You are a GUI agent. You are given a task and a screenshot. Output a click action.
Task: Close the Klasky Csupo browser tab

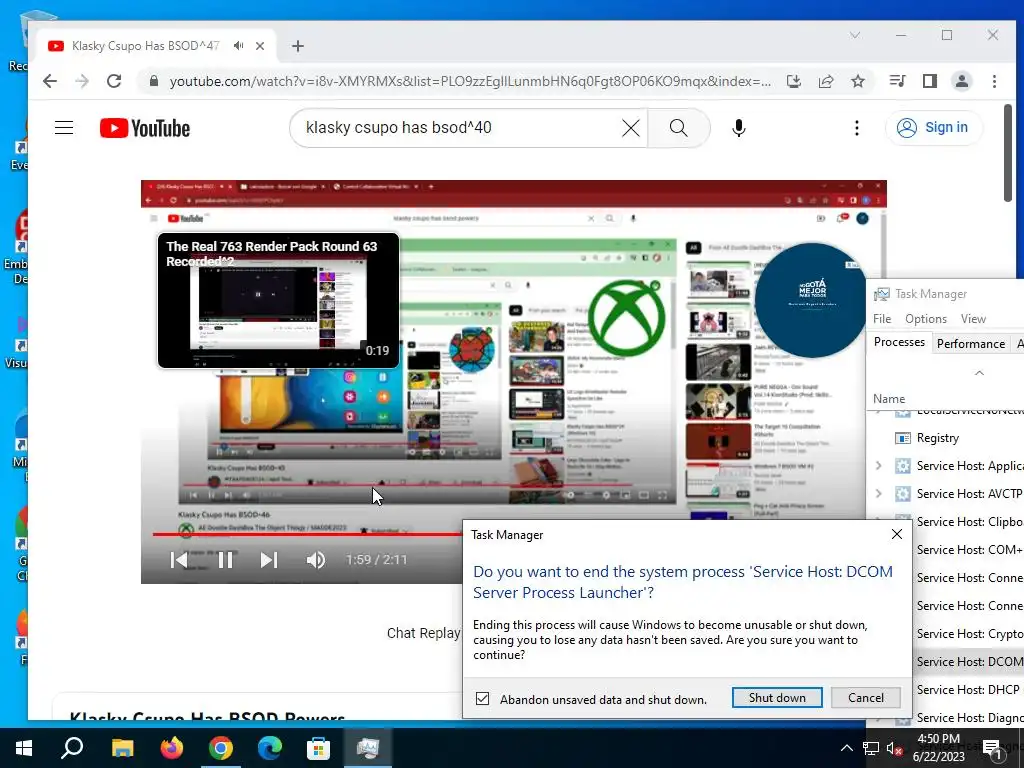click(x=260, y=46)
